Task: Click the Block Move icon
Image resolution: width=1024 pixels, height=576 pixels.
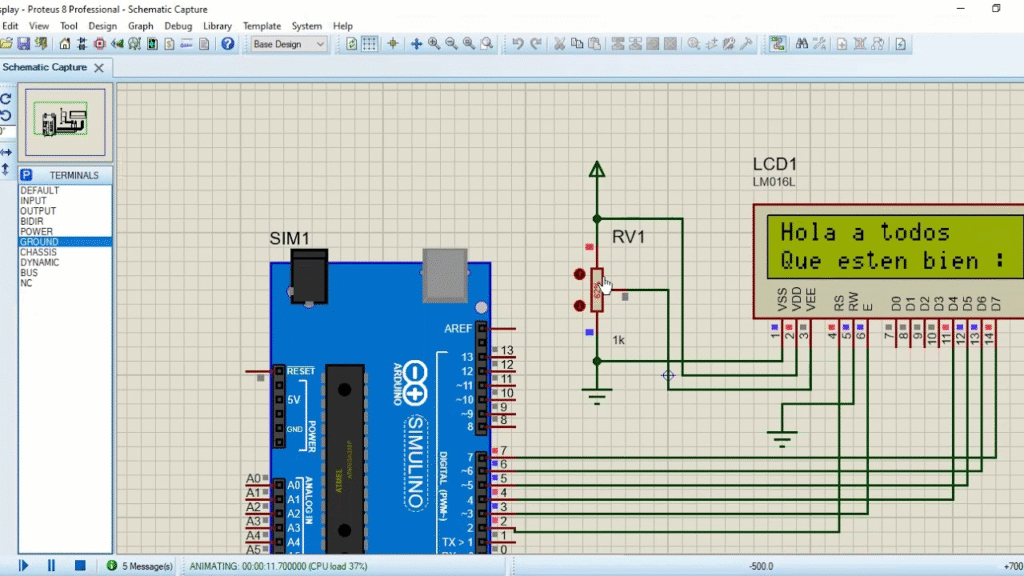Action: [635, 44]
